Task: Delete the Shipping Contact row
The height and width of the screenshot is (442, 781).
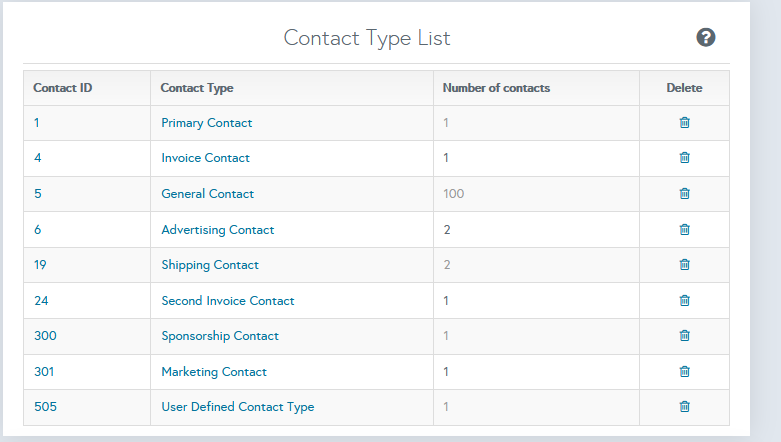Action: pyautogui.click(x=684, y=265)
